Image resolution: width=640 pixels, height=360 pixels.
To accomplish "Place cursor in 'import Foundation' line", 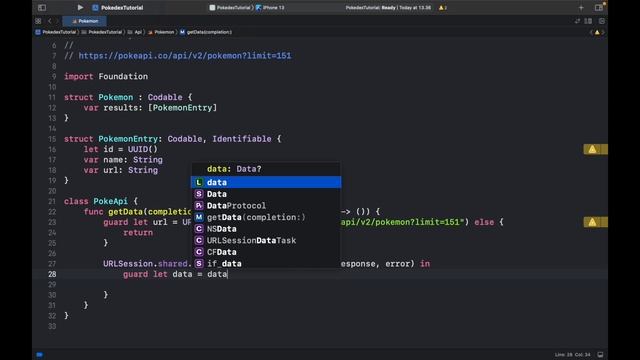I will point(106,76).
